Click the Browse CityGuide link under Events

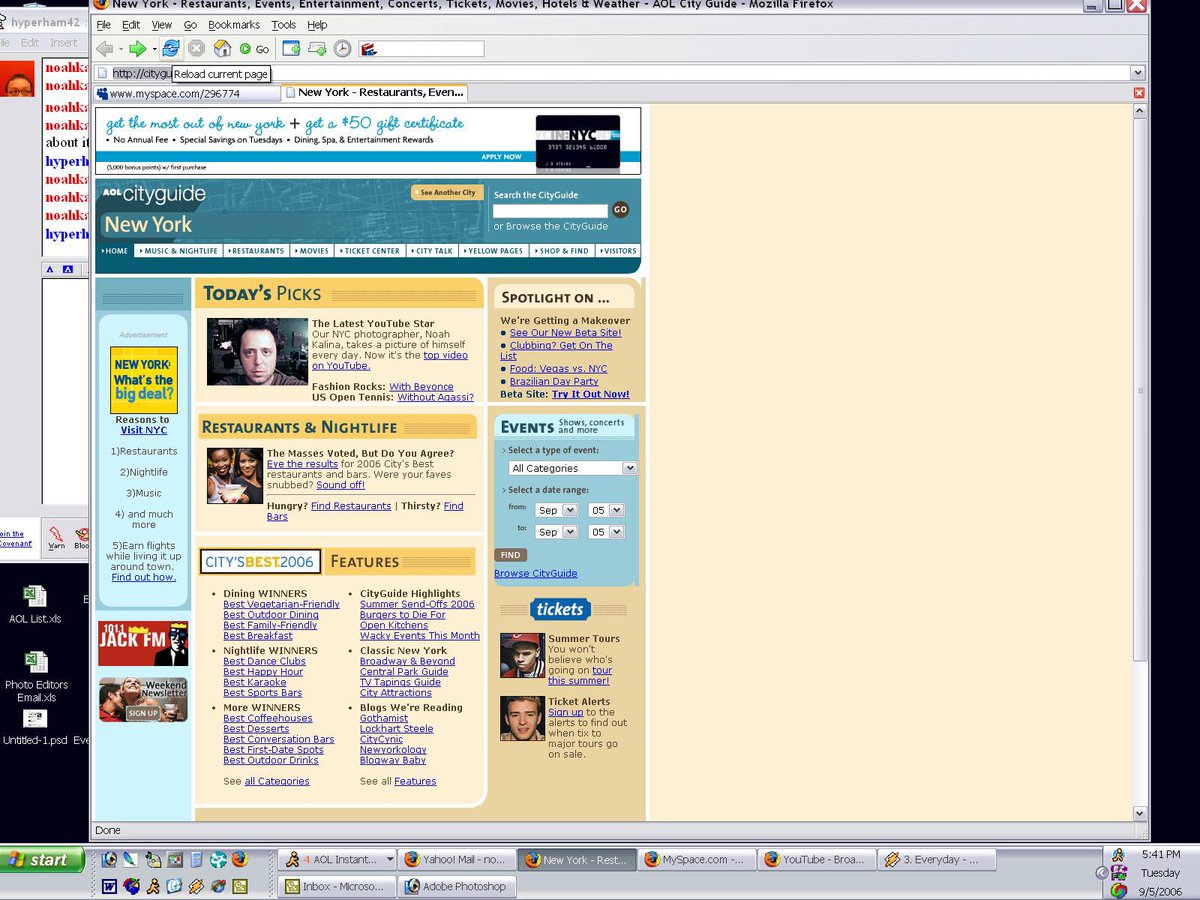point(535,573)
